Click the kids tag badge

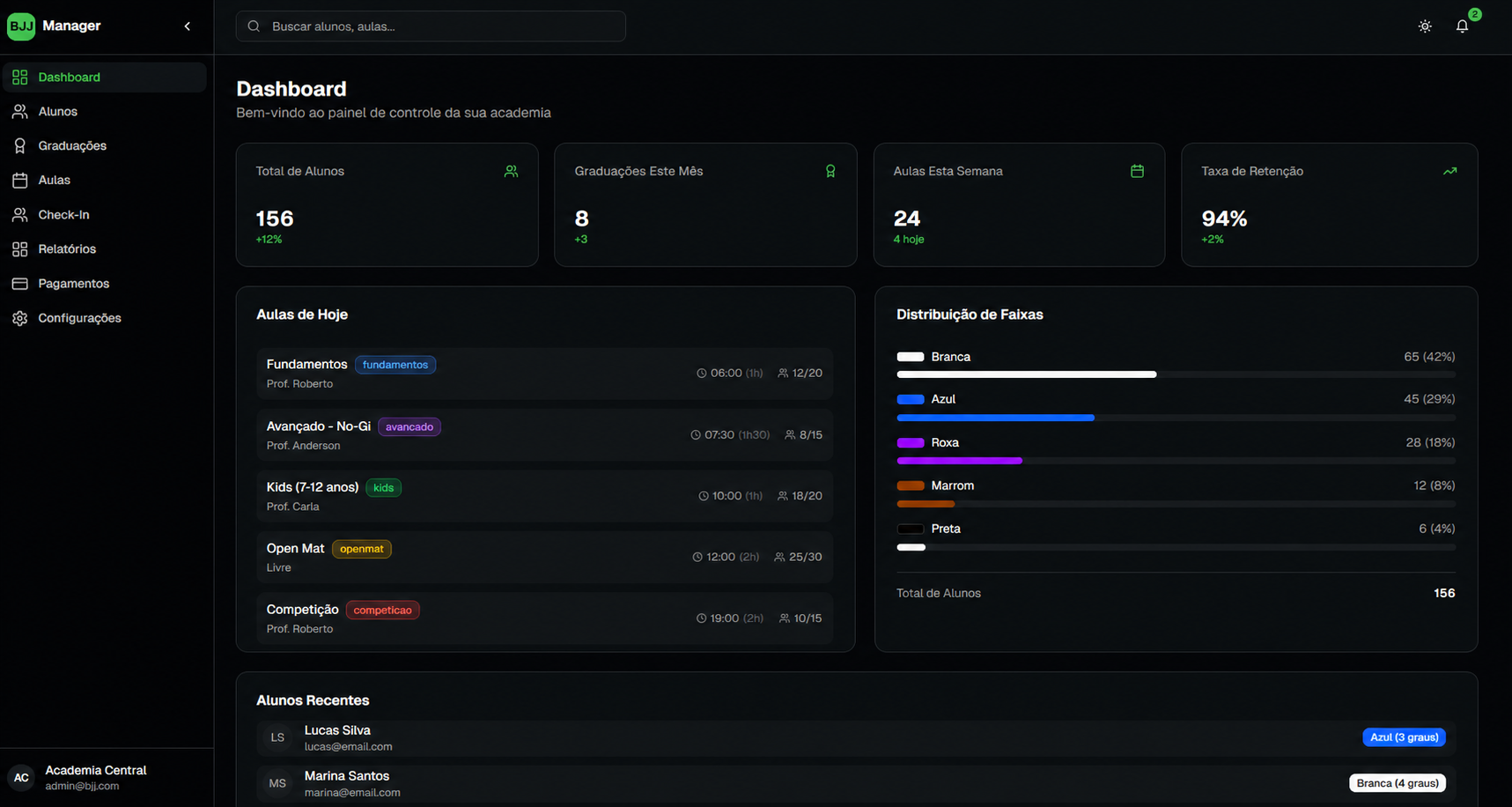383,487
